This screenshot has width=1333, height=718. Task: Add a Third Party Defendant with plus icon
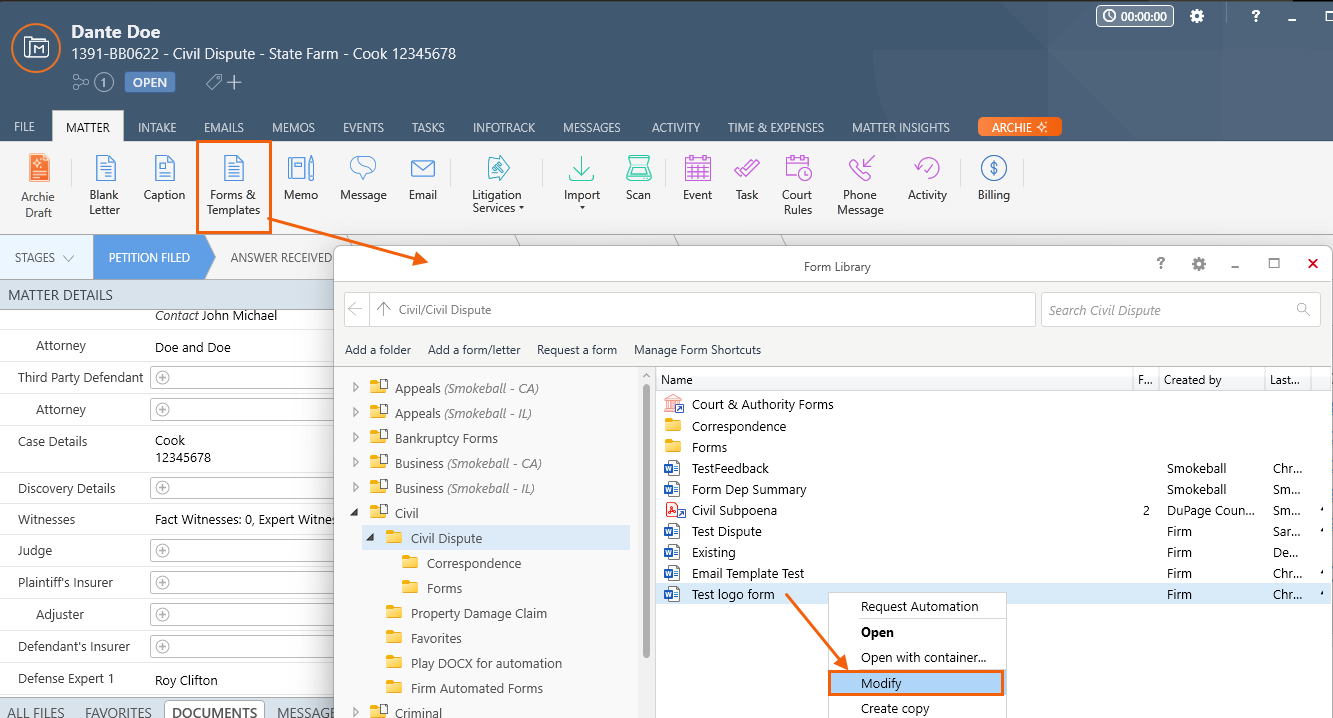click(x=163, y=378)
